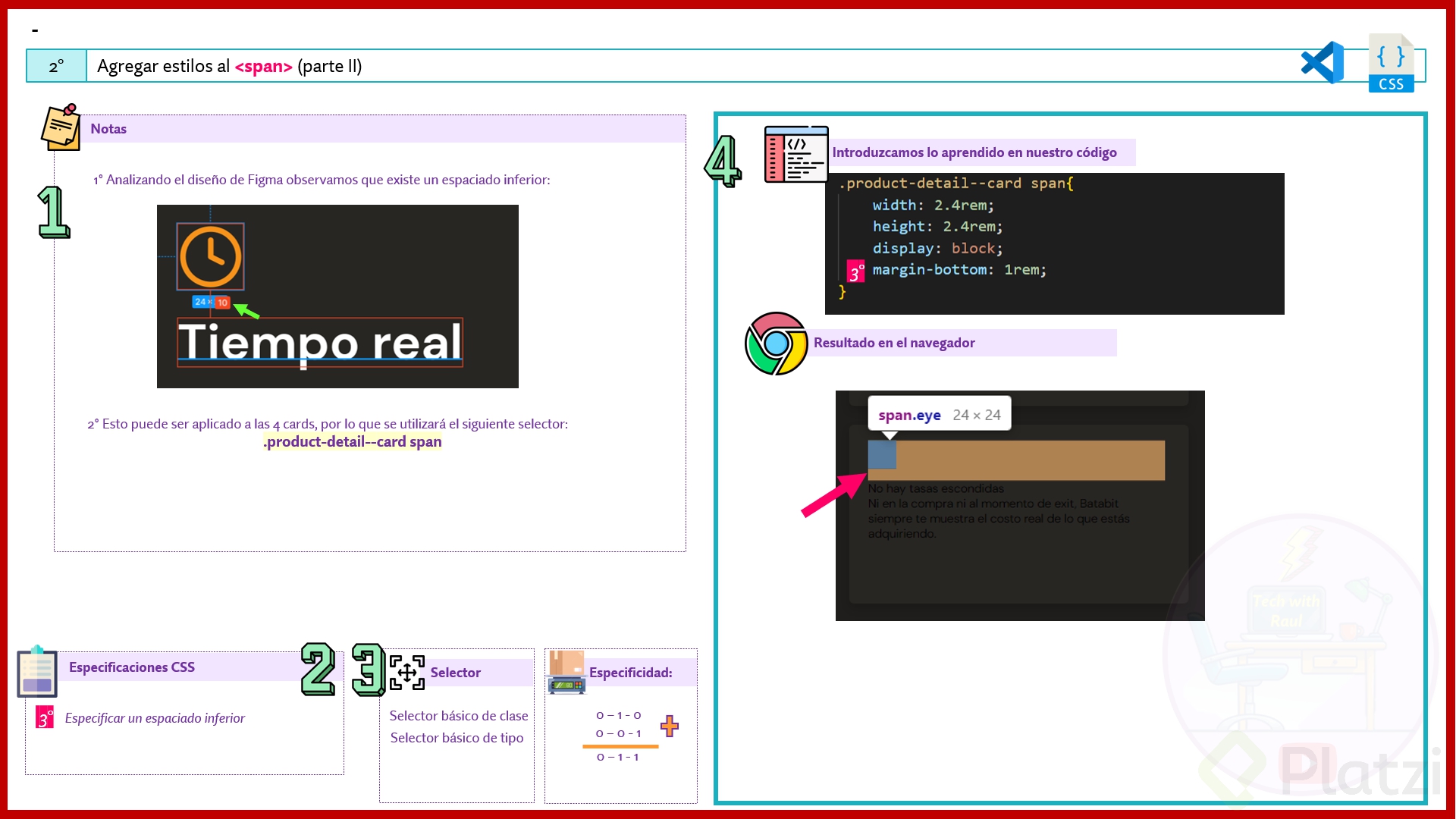The width and height of the screenshot is (1456, 819).
Task: Click the orange plus sign icon
Action: [669, 726]
